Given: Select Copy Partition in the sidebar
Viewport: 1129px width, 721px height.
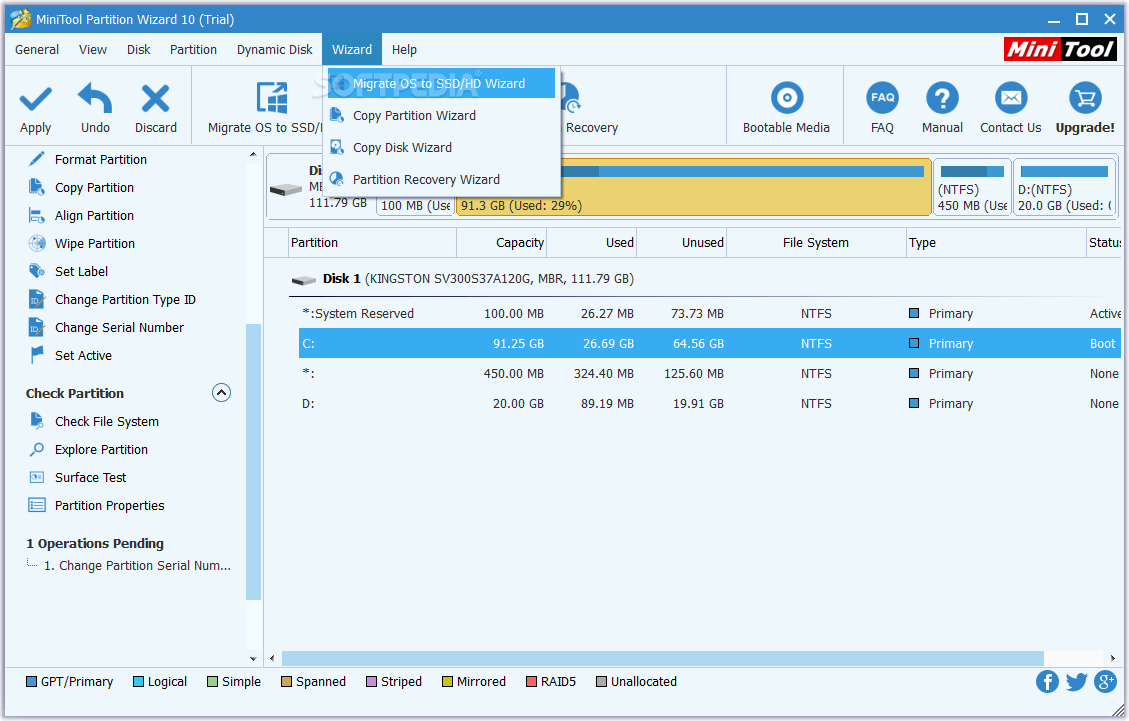Looking at the screenshot, I should pyautogui.click(x=94, y=187).
